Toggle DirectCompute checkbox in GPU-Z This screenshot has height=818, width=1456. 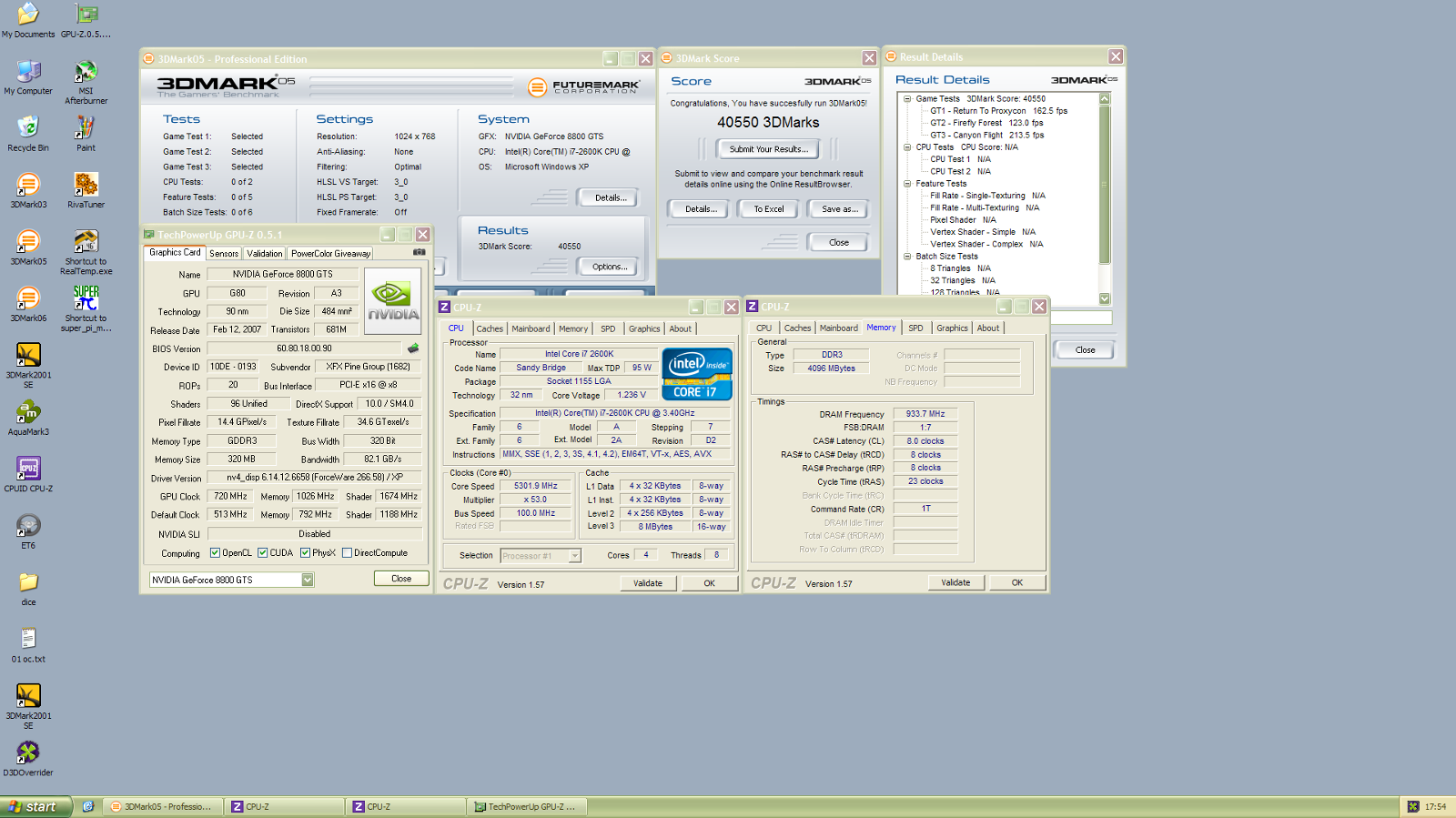tap(347, 552)
